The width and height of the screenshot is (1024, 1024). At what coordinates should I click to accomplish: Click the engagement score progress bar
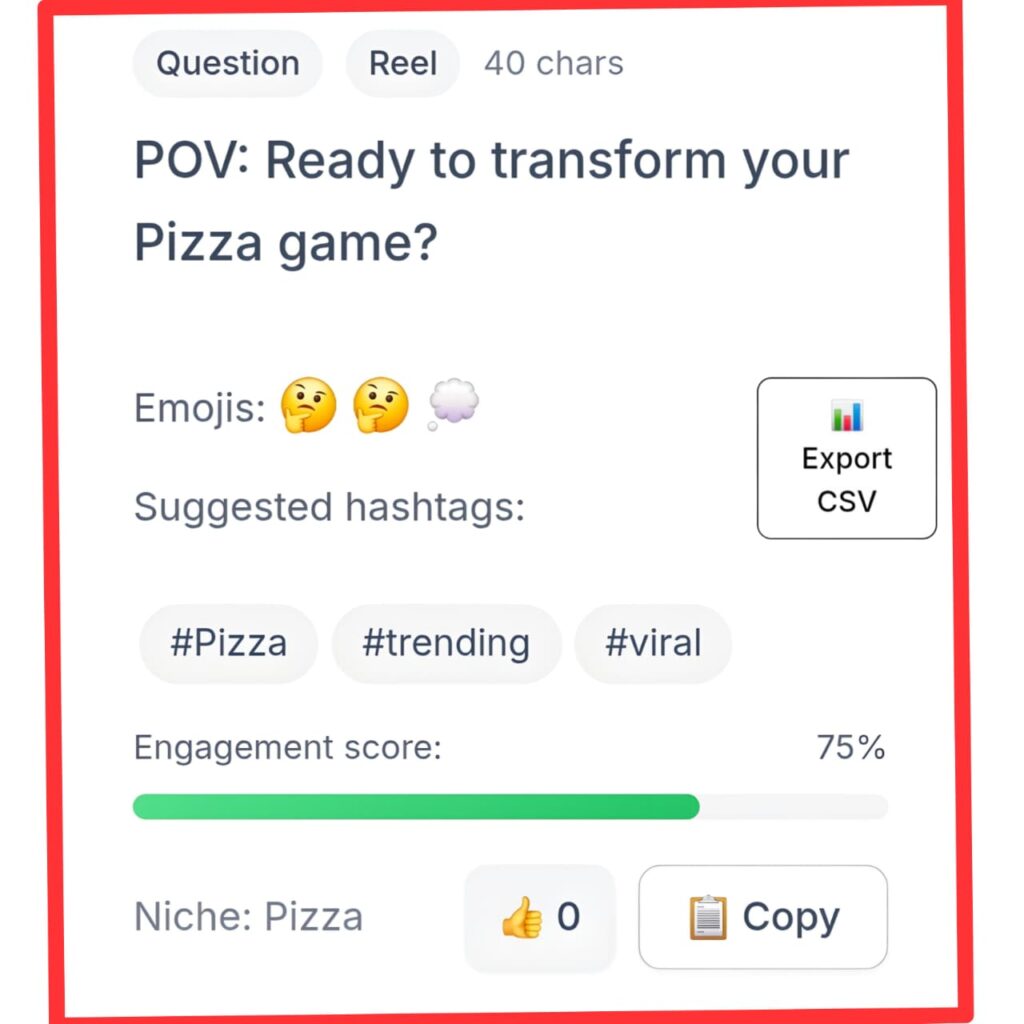pos(511,806)
